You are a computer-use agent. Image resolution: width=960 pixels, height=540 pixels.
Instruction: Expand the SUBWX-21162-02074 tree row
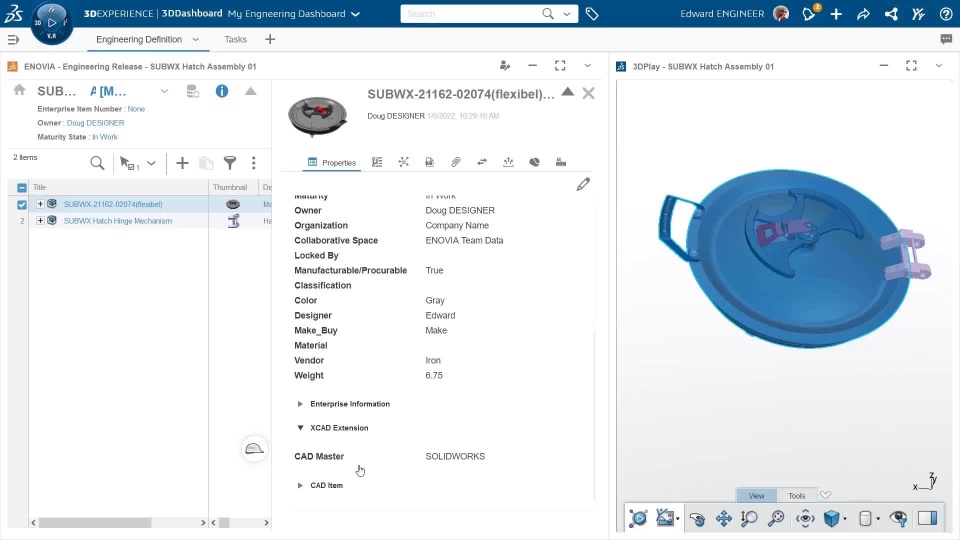pyautogui.click(x=40, y=204)
